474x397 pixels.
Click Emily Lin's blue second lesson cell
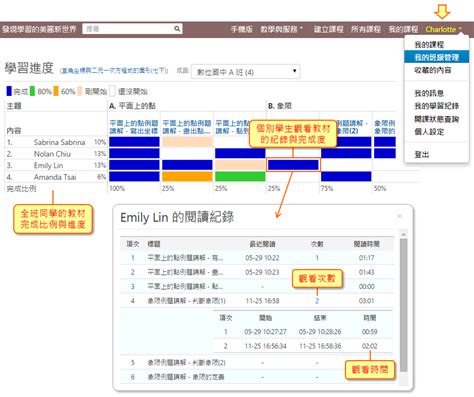point(187,165)
